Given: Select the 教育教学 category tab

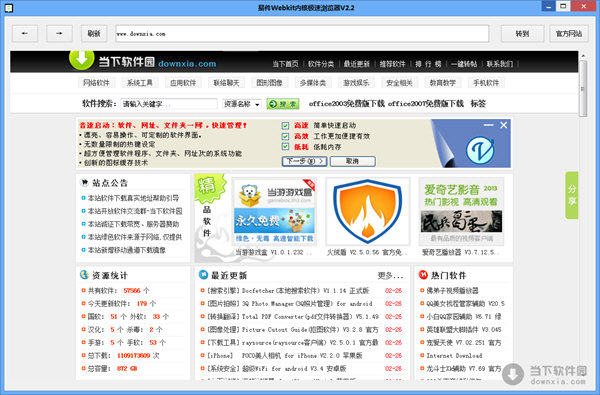Looking at the screenshot, I should coord(443,83).
